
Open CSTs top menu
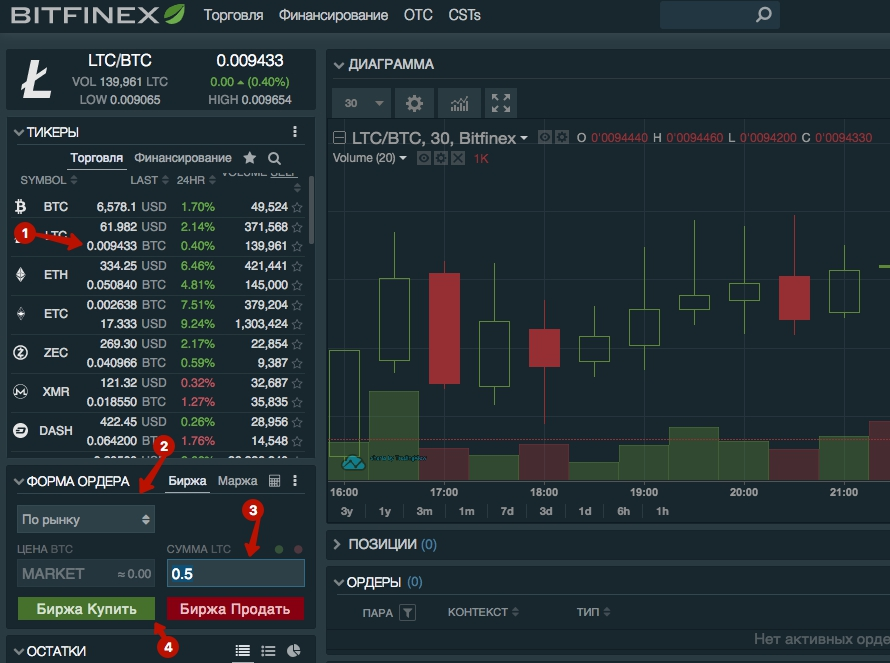tap(464, 15)
